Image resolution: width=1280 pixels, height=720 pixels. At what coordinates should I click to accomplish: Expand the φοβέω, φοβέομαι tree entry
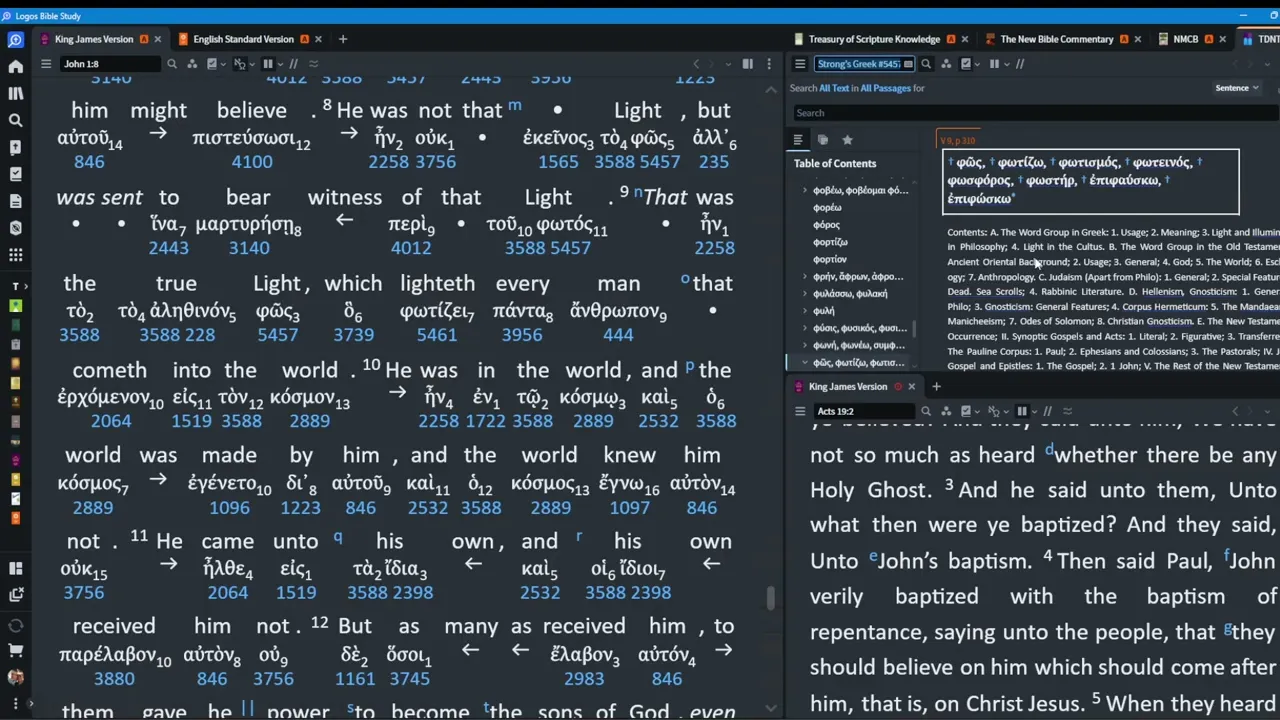(x=805, y=190)
